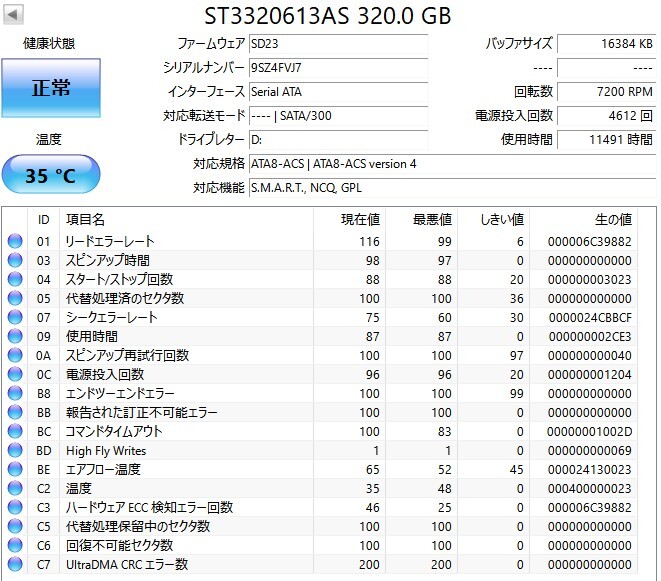Select the status icon for 0C 電源投入回数

tap(15, 374)
